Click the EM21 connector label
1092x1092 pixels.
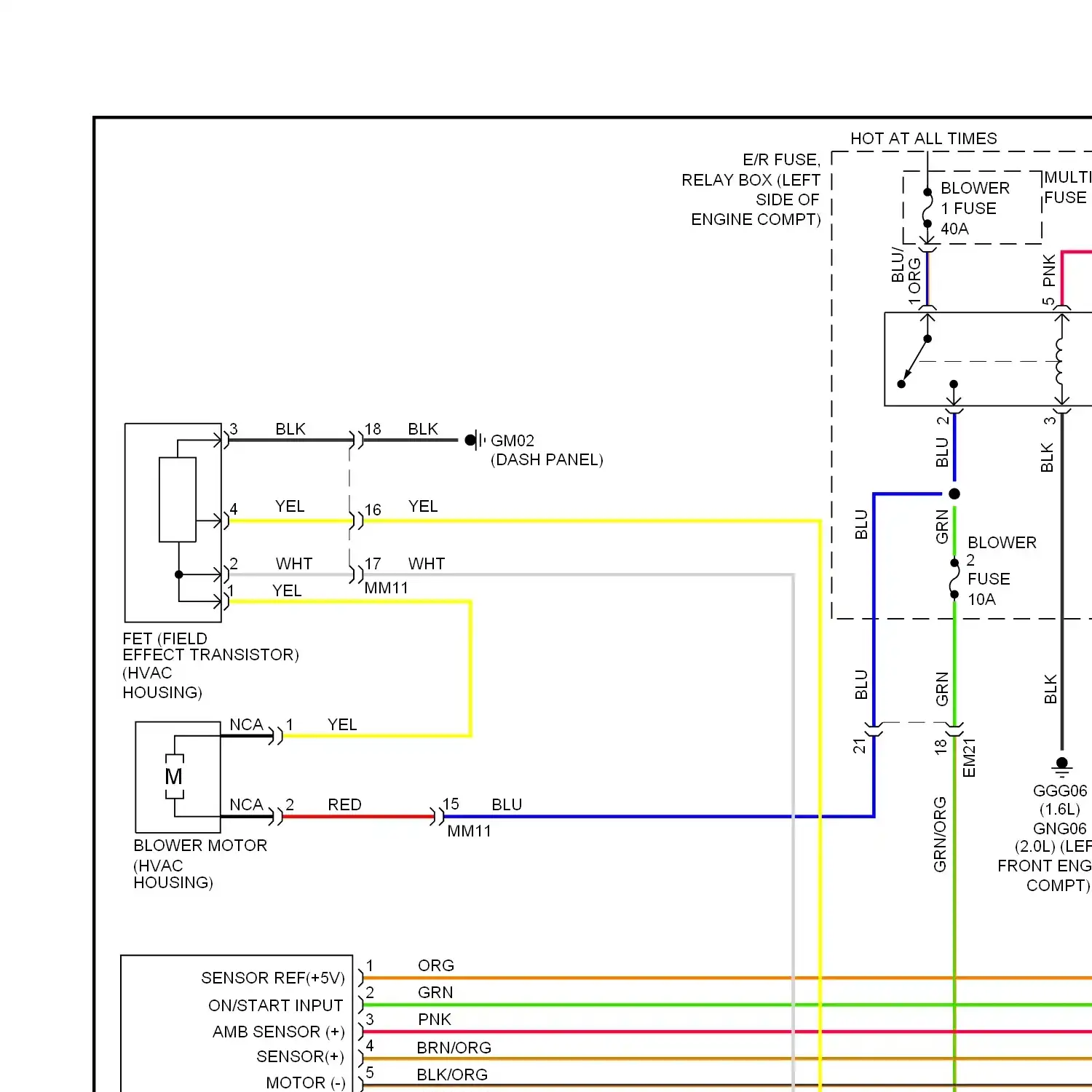coord(969,758)
